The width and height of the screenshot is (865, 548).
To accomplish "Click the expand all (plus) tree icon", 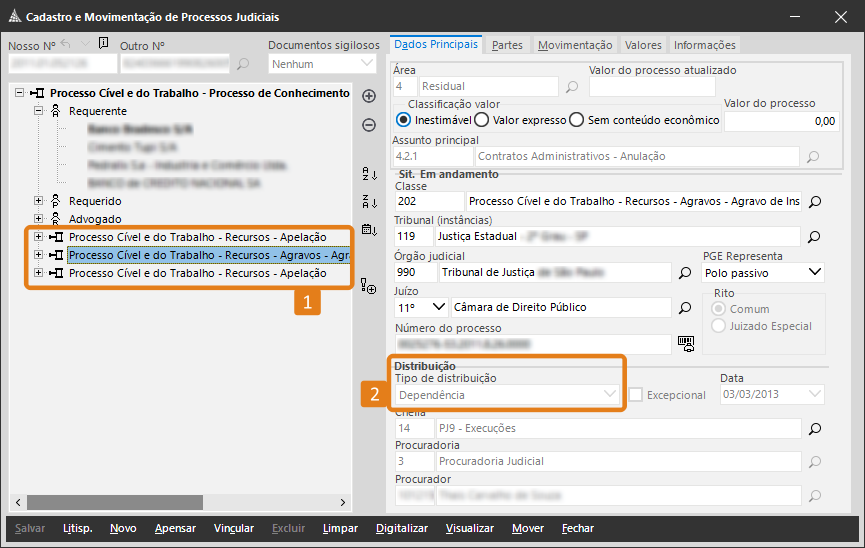I will 368,96.
